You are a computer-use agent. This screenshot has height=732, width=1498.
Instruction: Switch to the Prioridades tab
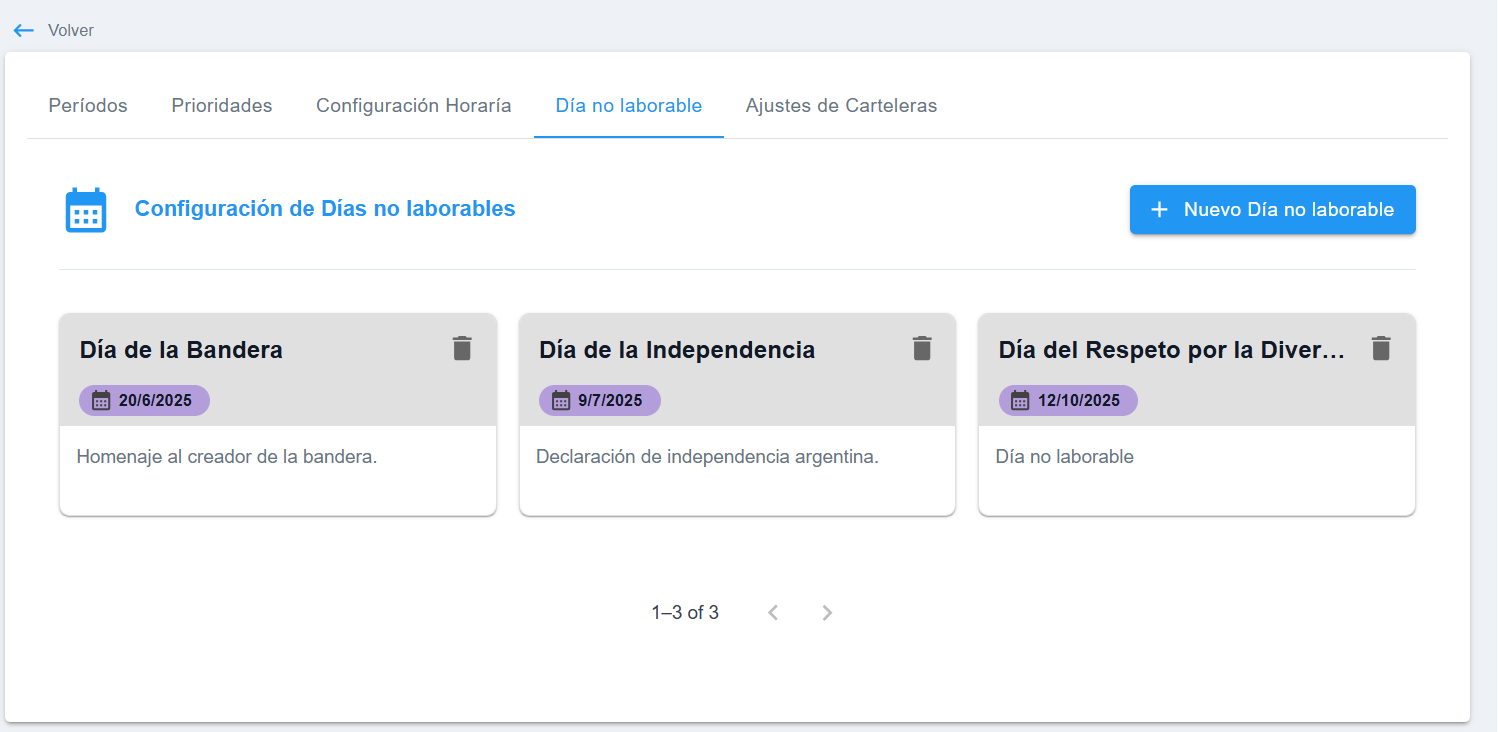point(222,105)
